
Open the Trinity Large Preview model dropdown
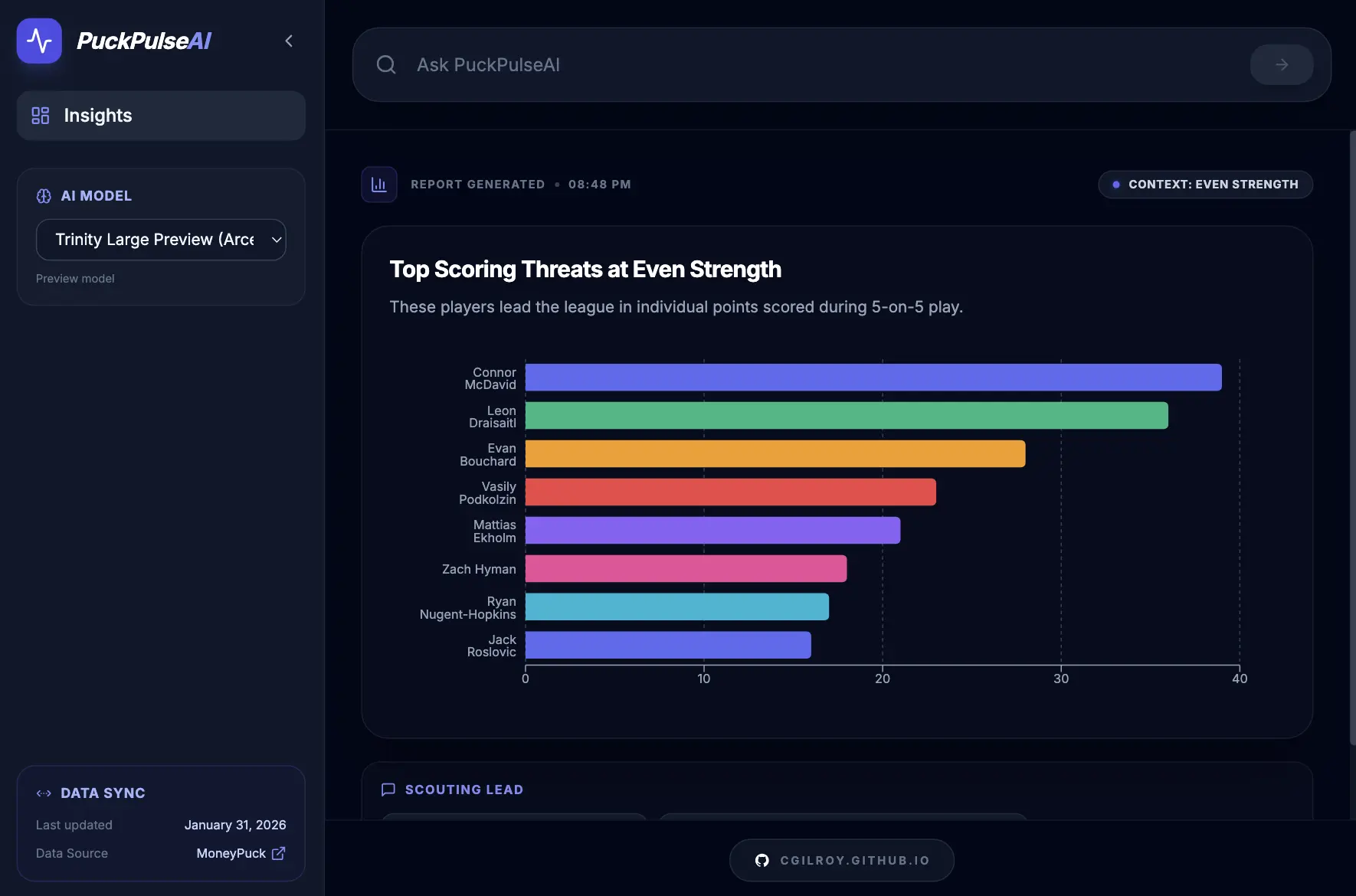(x=161, y=240)
